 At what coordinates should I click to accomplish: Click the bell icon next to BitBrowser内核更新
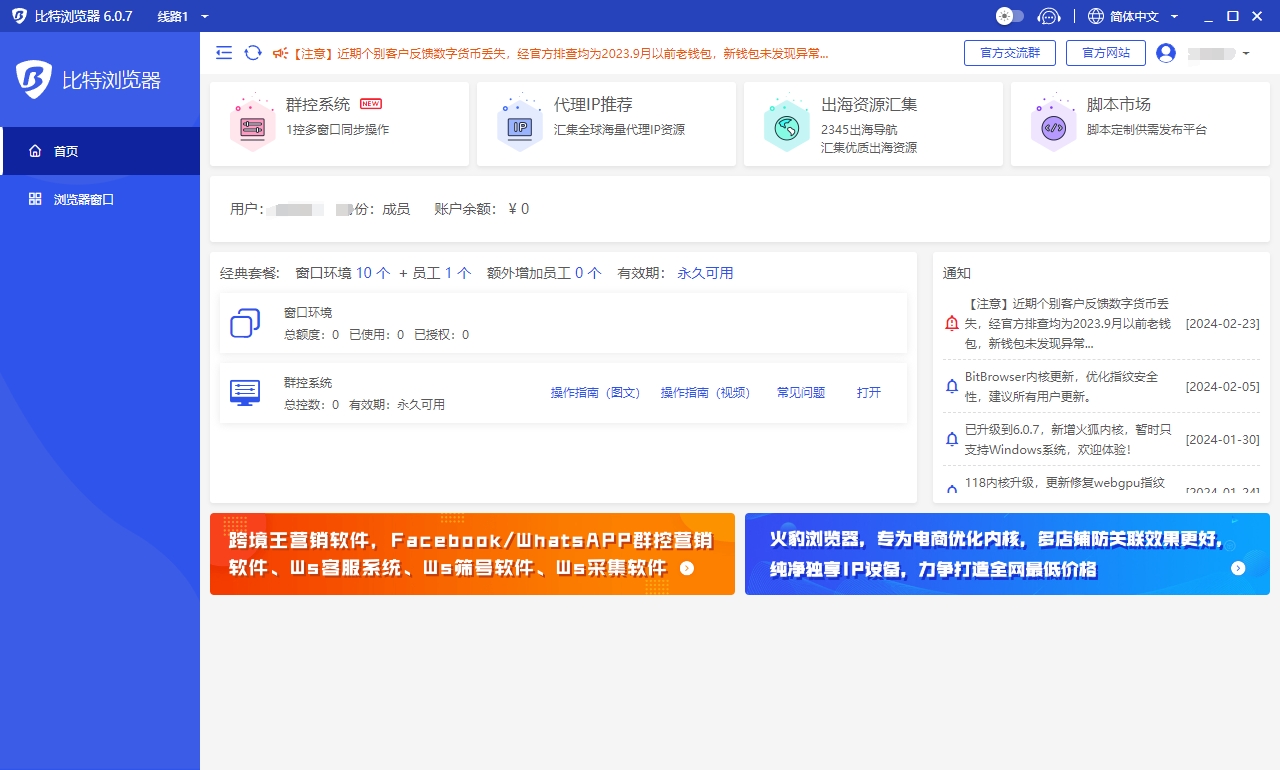[x=952, y=386]
